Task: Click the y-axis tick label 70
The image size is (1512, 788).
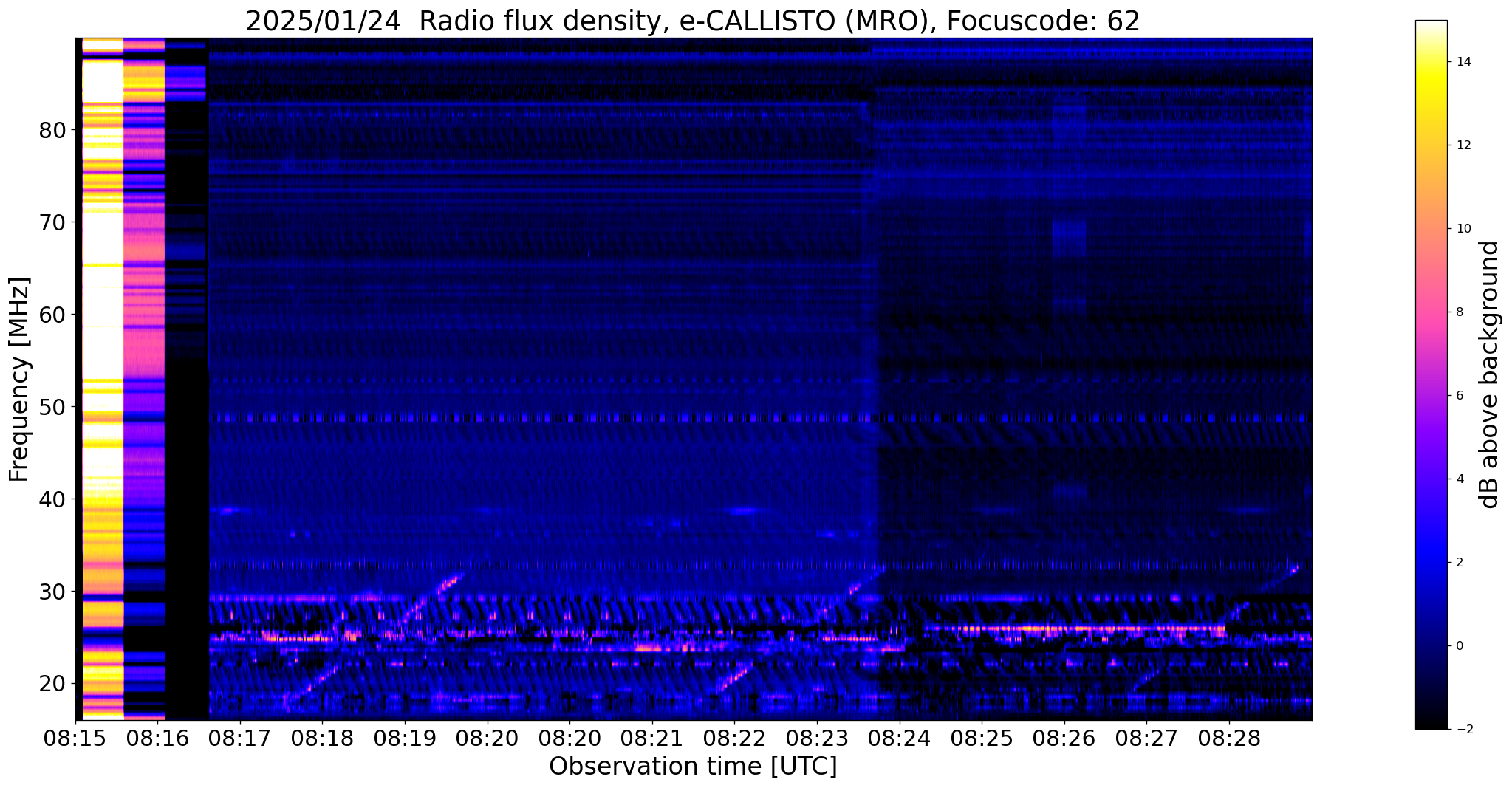Action: coord(53,222)
